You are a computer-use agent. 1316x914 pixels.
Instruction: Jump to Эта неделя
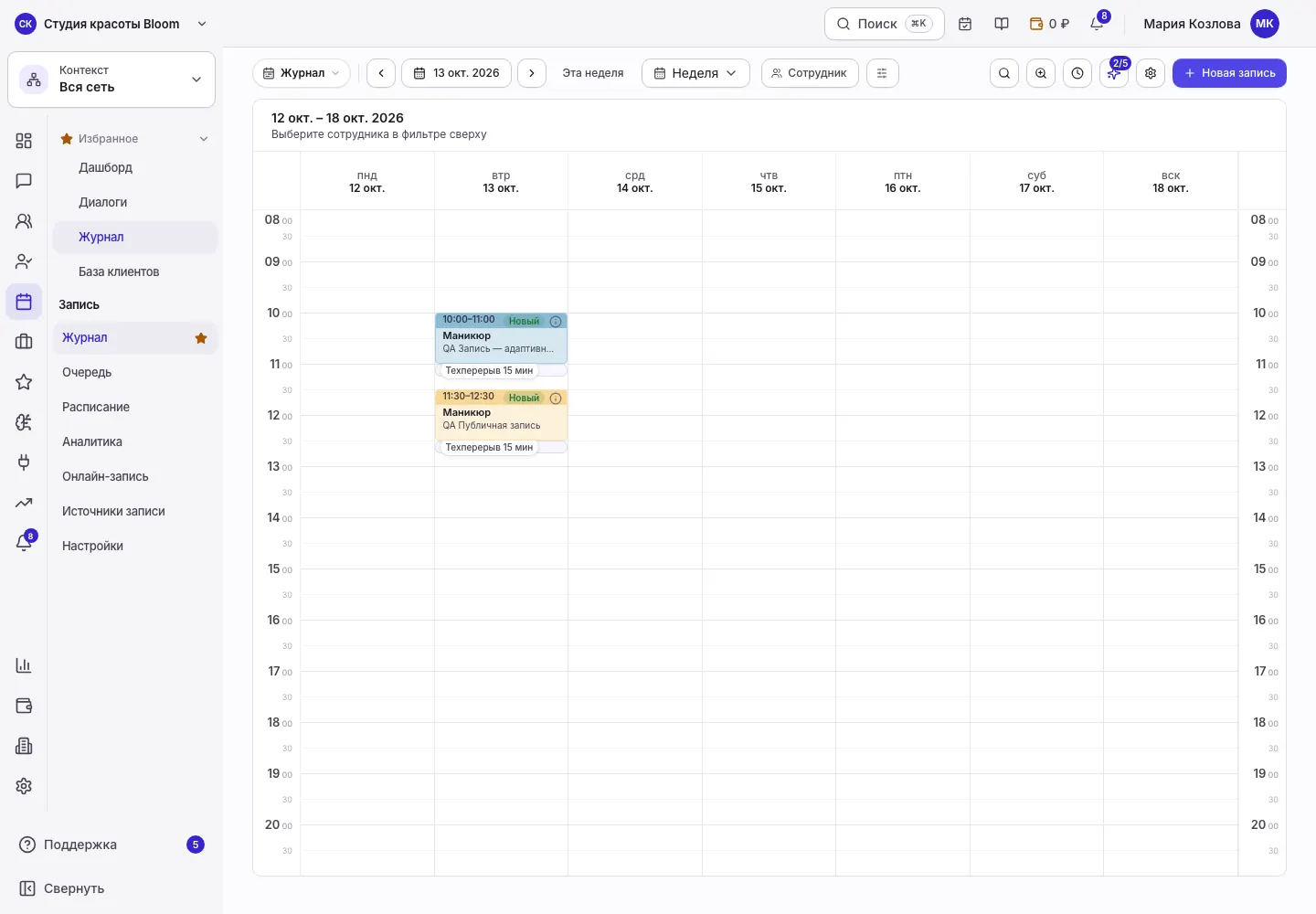pos(593,73)
